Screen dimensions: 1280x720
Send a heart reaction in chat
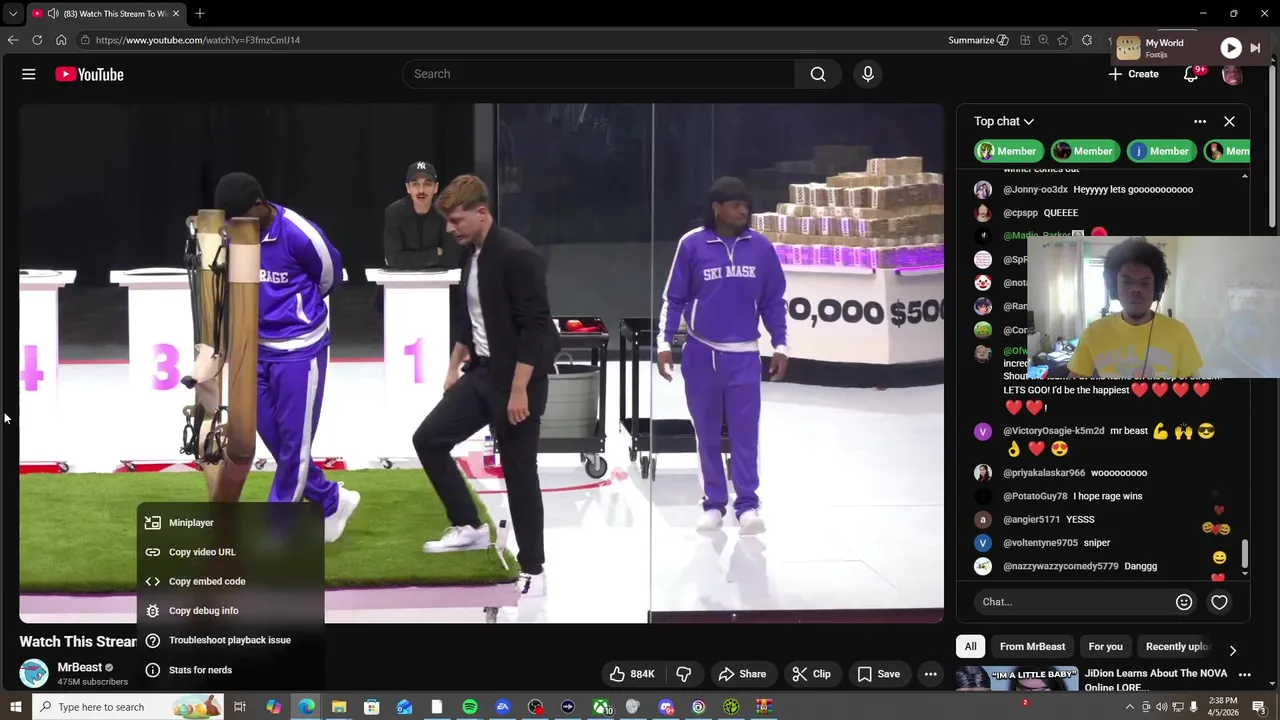coord(1219,602)
